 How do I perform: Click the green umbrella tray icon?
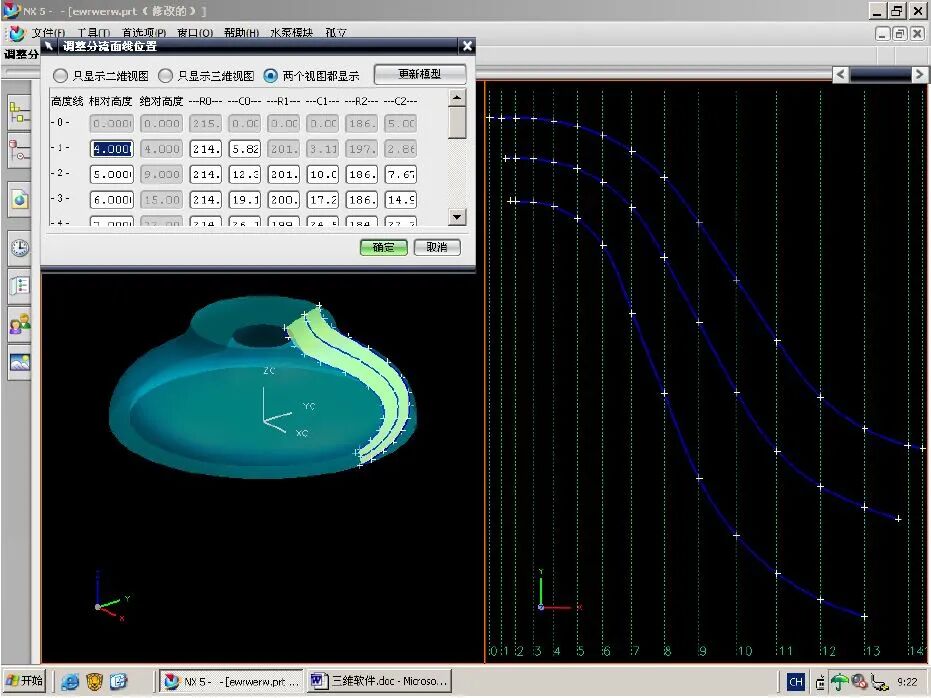[x=839, y=682]
